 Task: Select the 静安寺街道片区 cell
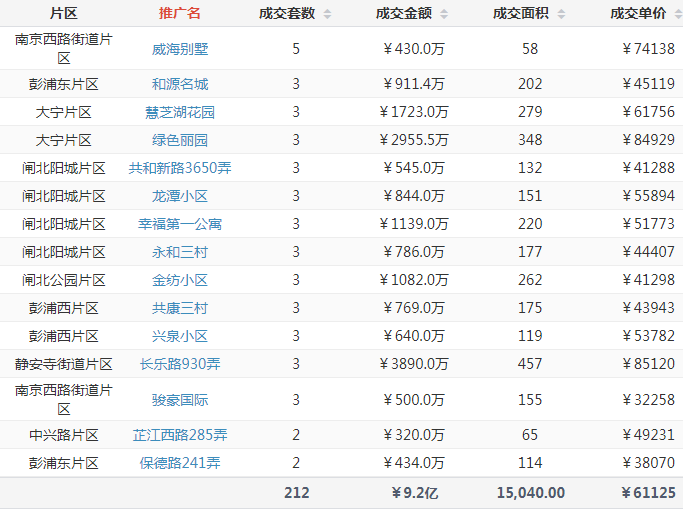64,364
